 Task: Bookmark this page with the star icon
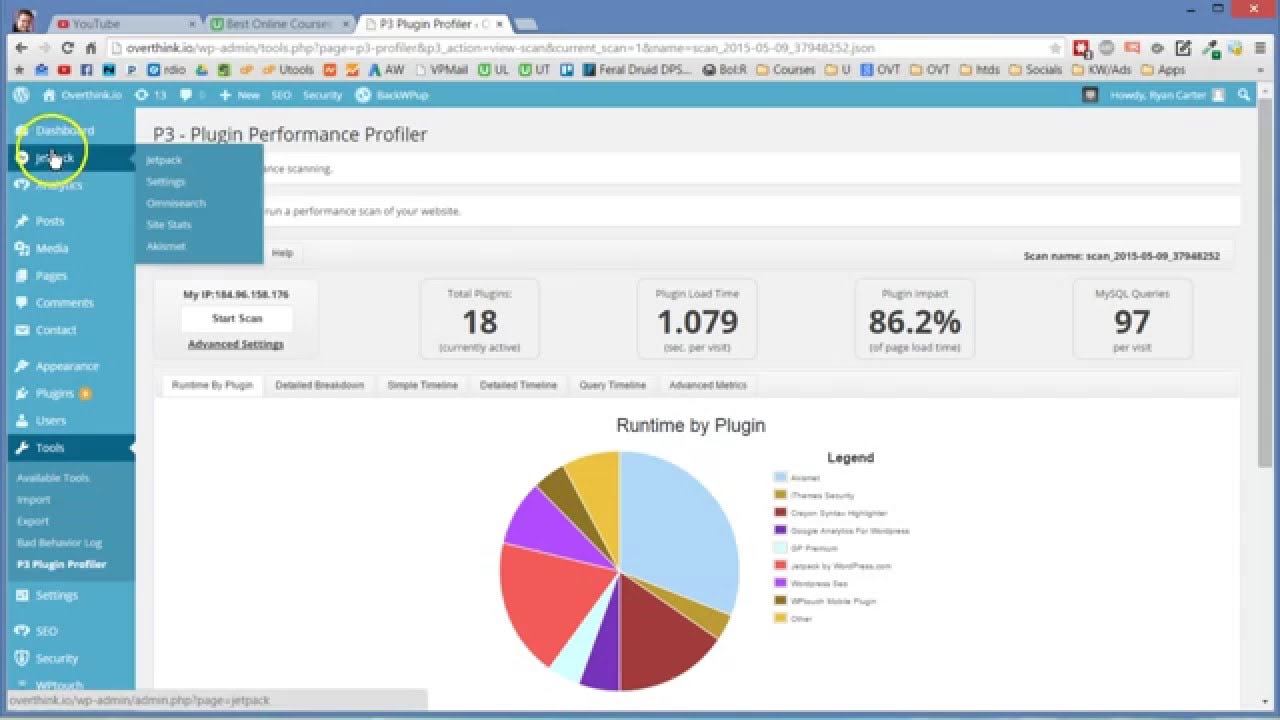(1055, 47)
